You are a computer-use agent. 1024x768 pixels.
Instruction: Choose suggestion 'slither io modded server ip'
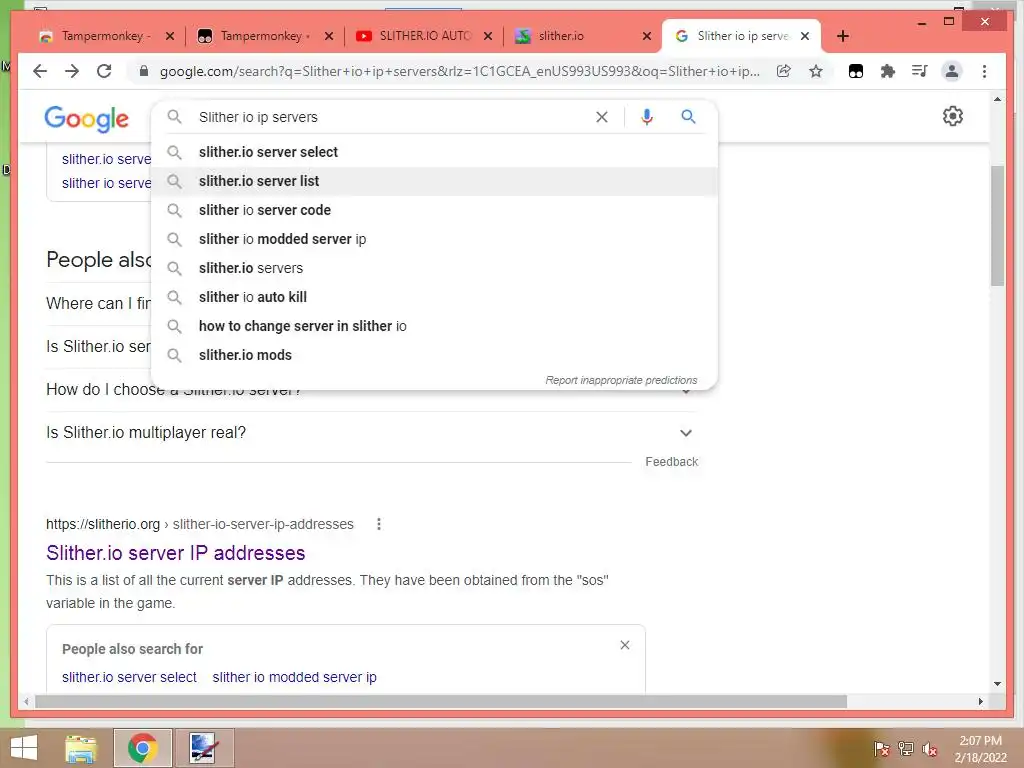tap(434, 239)
